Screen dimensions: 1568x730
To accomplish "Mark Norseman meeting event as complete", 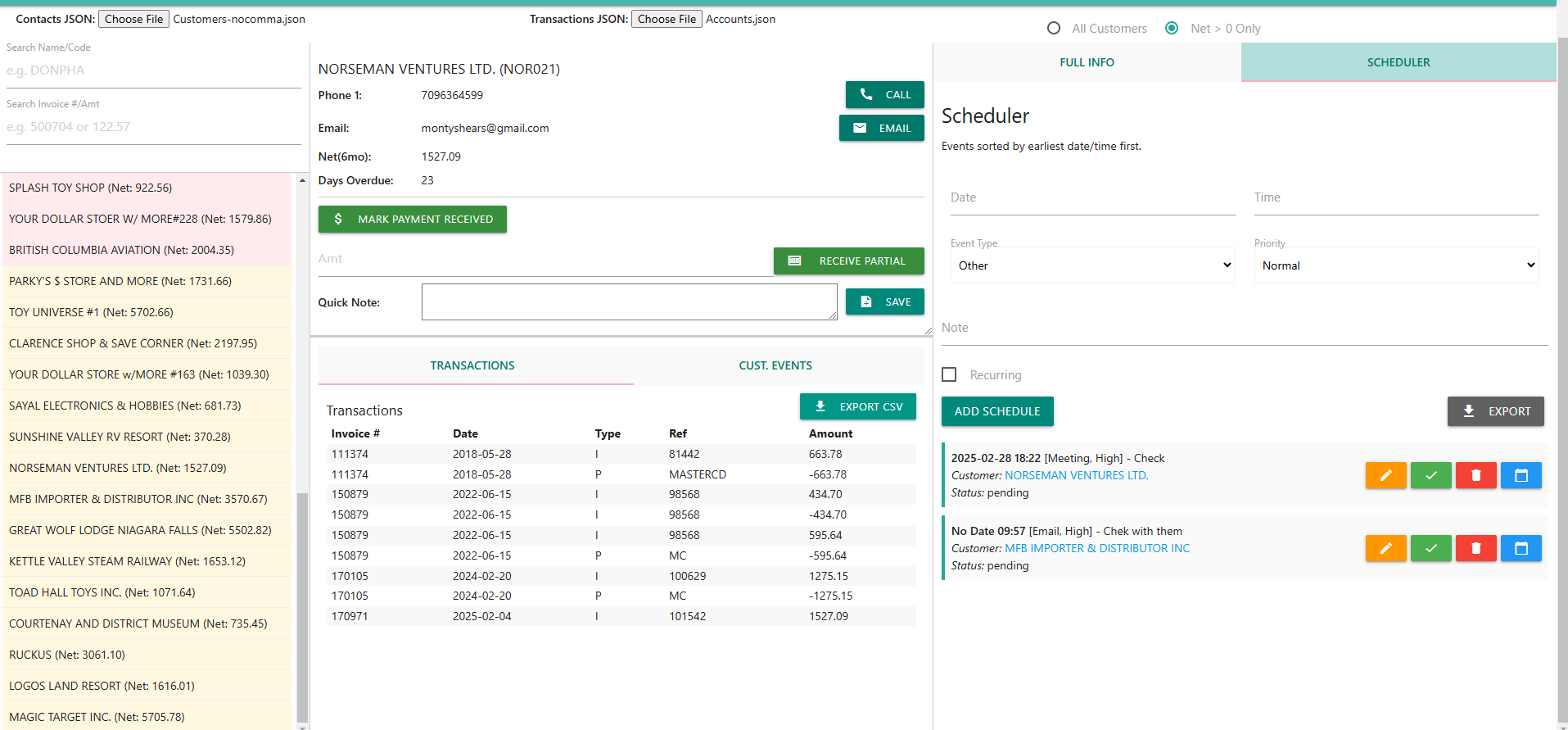I will click(1430, 475).
